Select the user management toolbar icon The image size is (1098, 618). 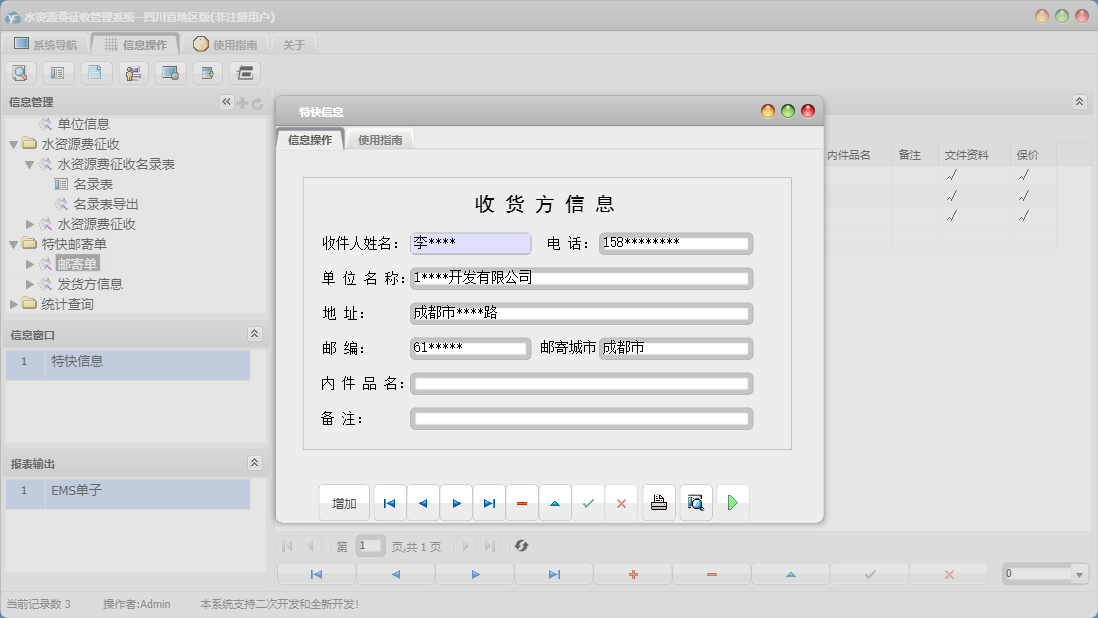click(x=133, y=72)
